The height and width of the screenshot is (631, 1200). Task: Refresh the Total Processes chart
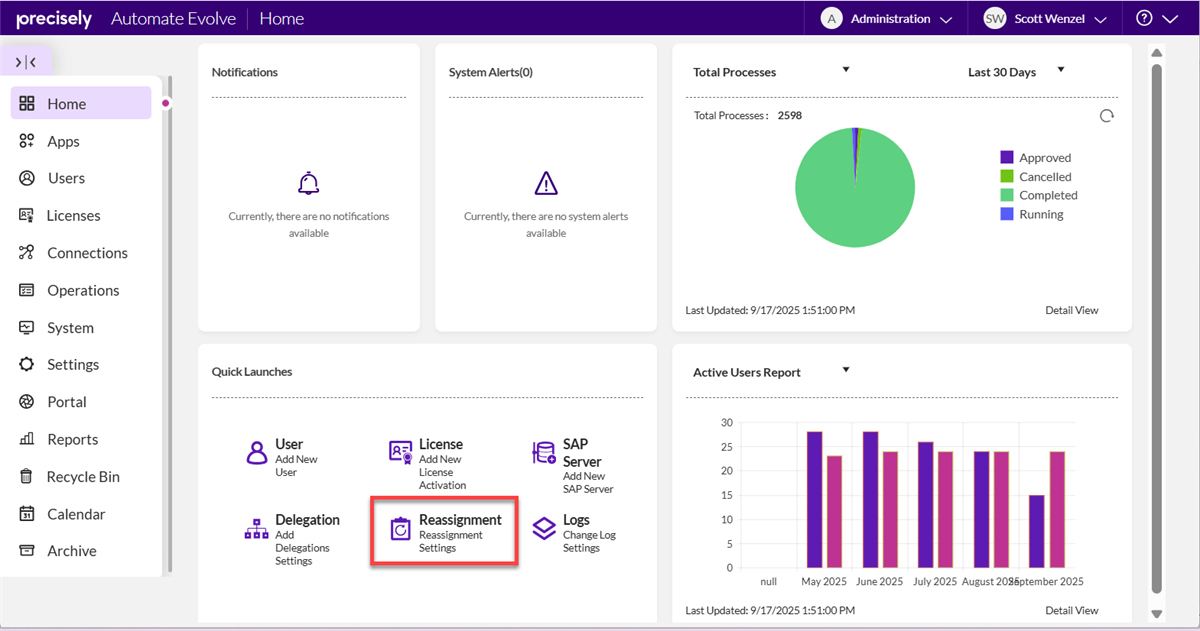click(x=1106, y=116)
